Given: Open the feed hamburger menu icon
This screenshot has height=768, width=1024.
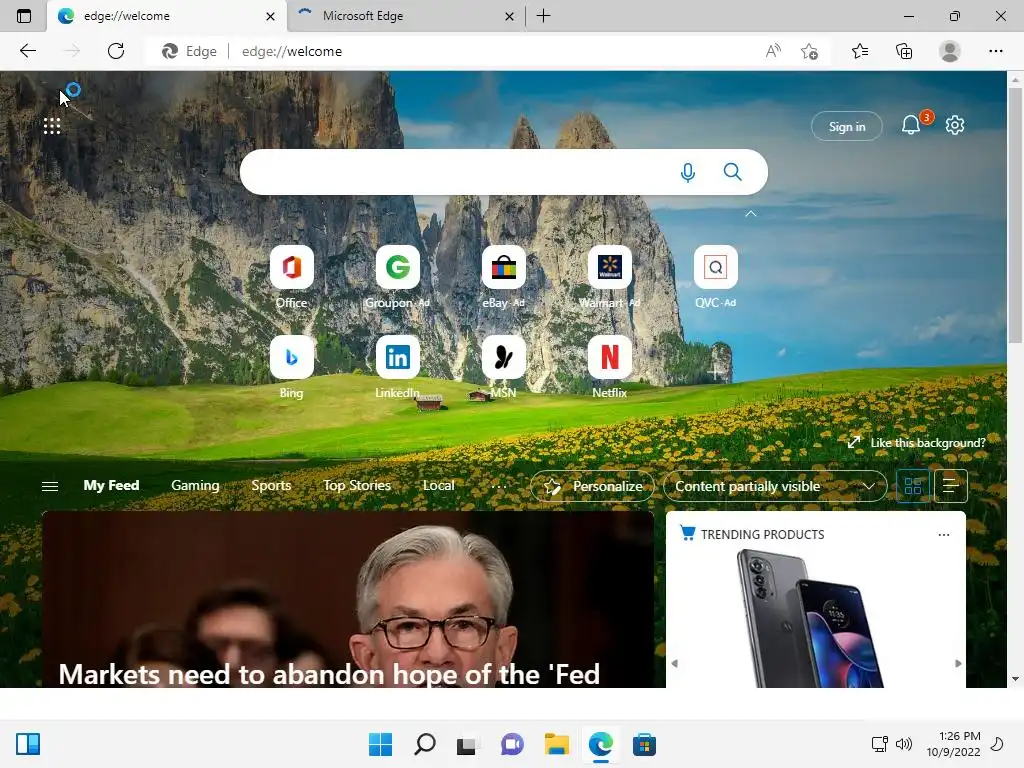Looking at the screenshot, I should point(50,487).
